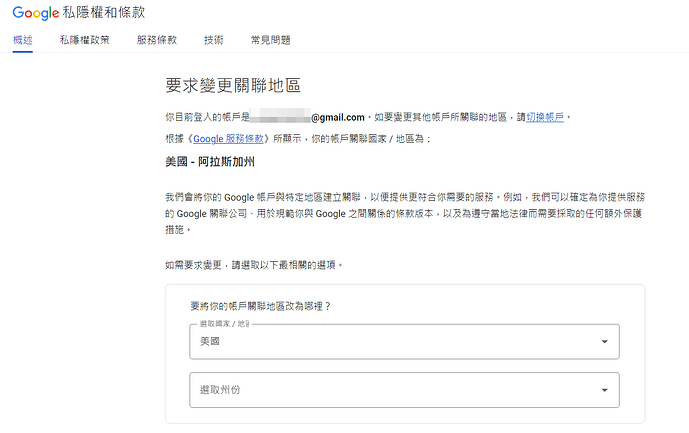Click the Google logo

[x=36, y=13]
